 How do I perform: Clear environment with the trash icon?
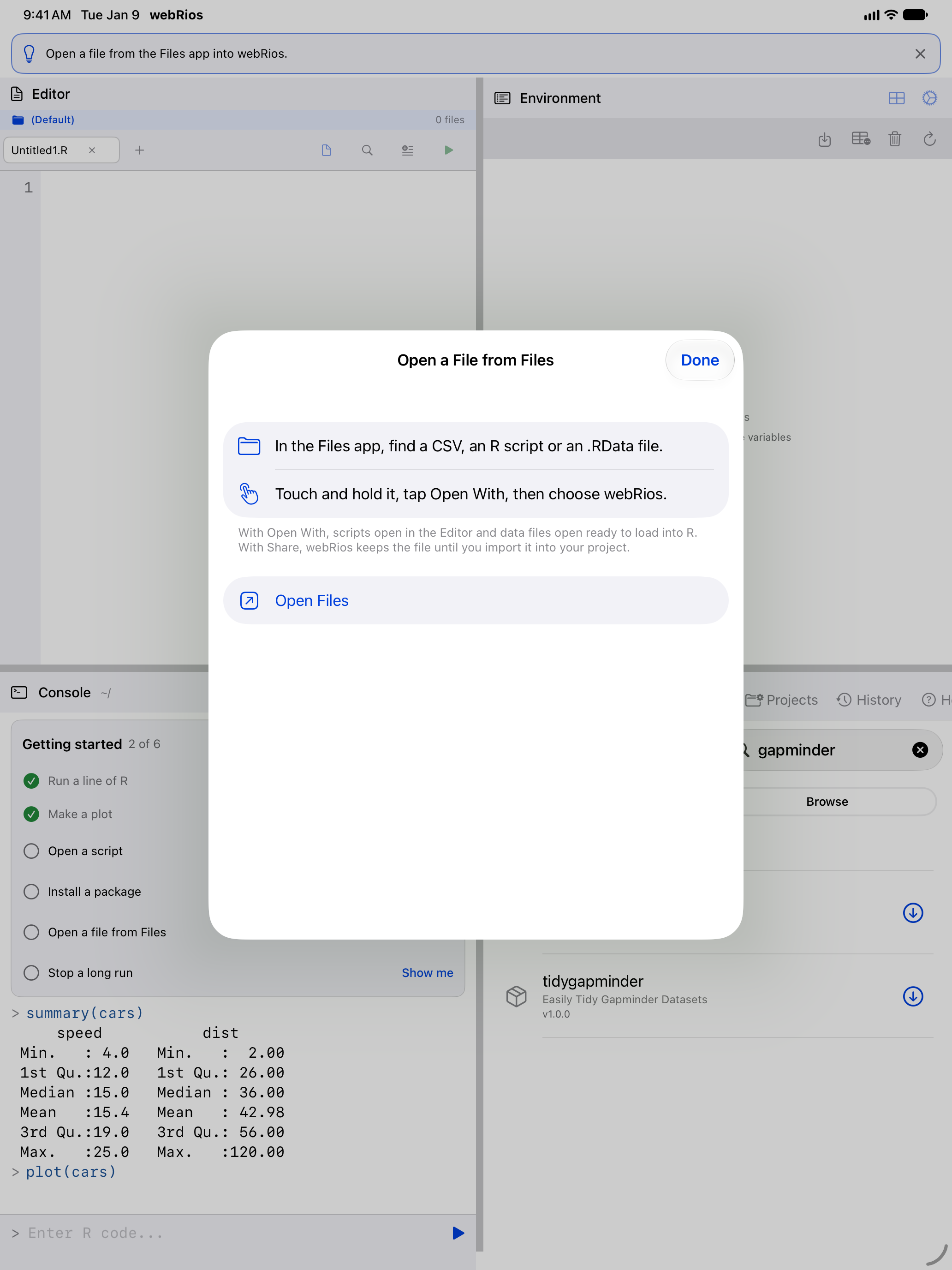coord(895,138)
